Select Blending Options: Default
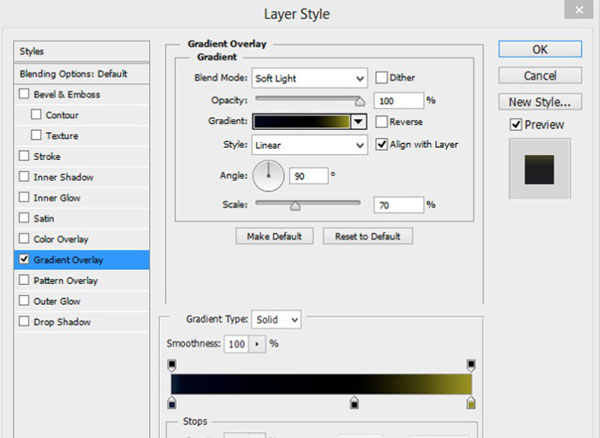The height and width of the screenshot is (438, 600). point(82,74)
